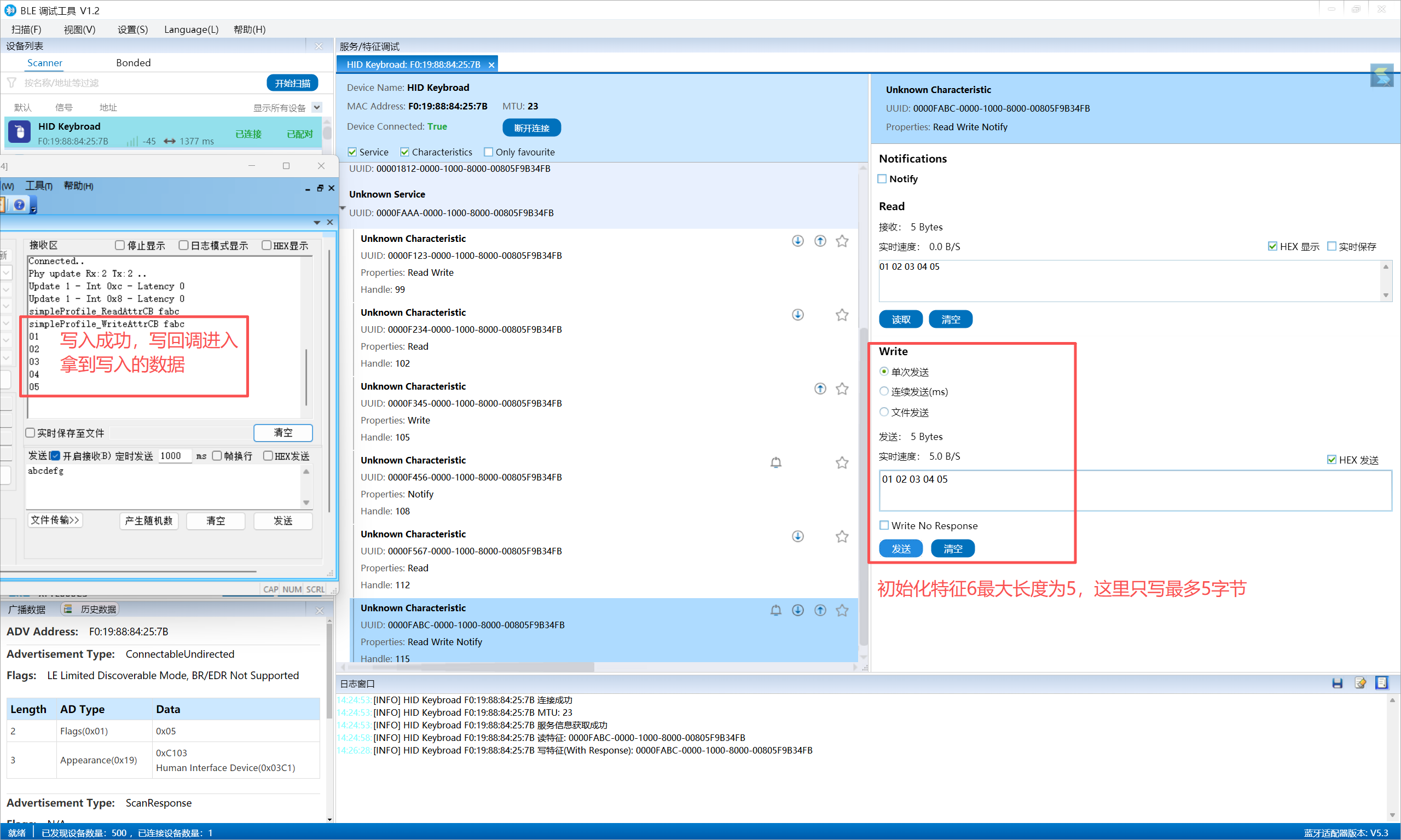Viewport: 1401px width, 840px height.
Task: Click write upload icon on F345 characteristic
Action: [820, 389]
